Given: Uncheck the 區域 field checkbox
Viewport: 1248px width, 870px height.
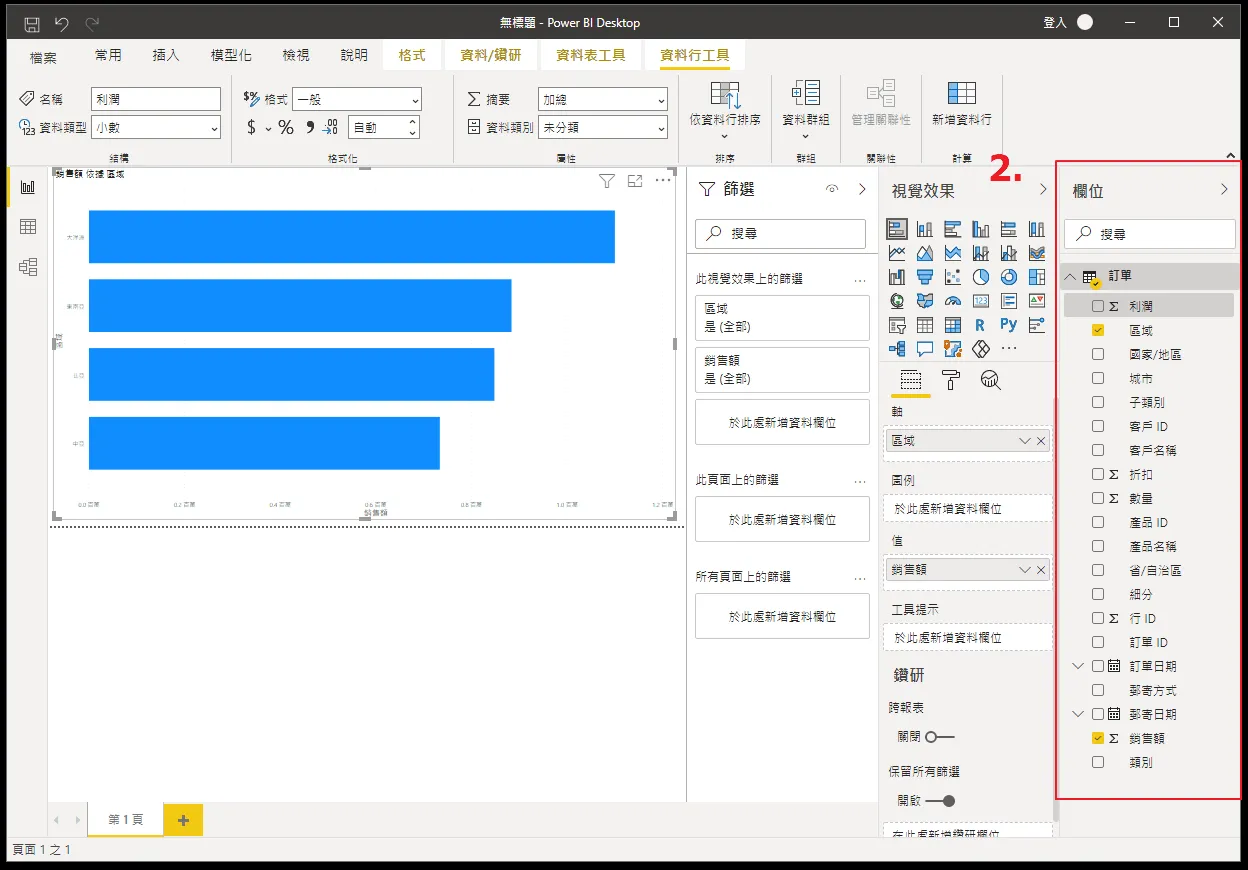Looking at the screenshot, I should point(1098,330).
